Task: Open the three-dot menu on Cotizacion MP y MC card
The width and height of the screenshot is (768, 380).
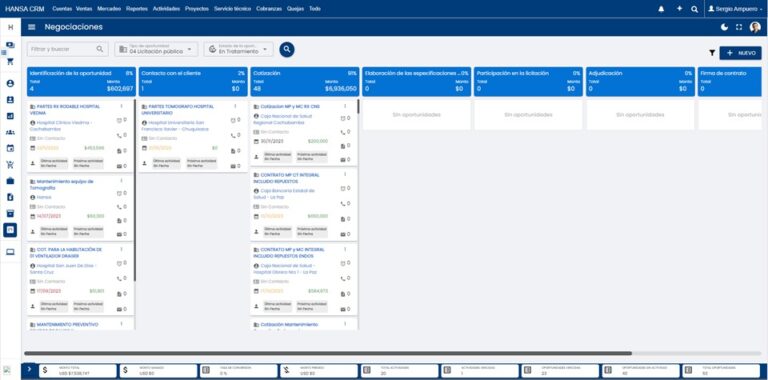Action: tap(345, 106)
